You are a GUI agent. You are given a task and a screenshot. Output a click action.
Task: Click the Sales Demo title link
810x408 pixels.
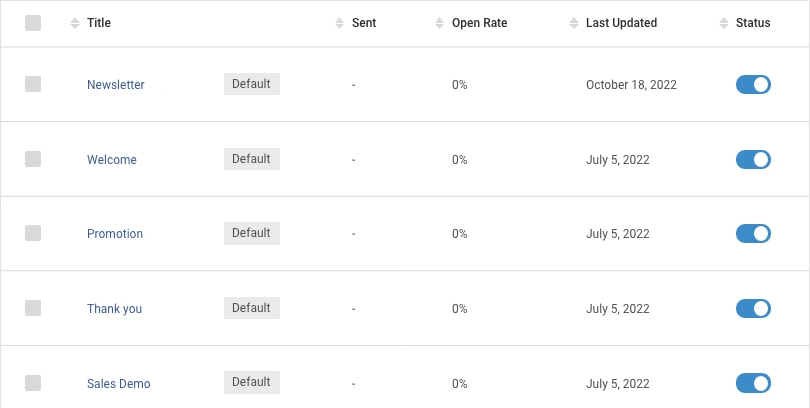tap(119, 384)
